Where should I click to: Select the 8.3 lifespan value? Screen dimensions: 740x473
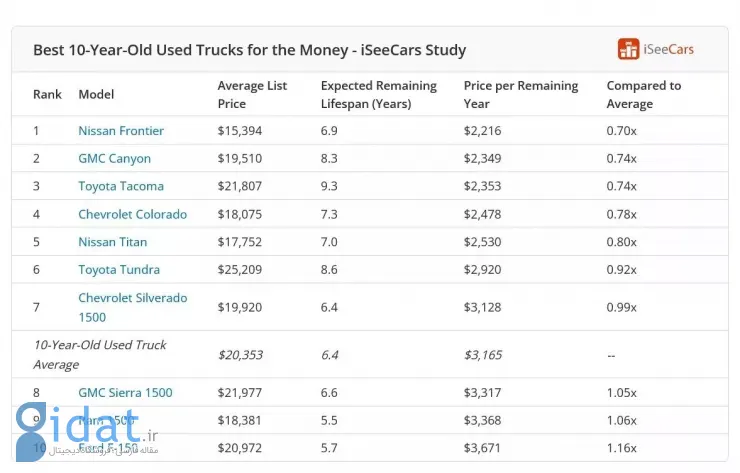point(329,159)
